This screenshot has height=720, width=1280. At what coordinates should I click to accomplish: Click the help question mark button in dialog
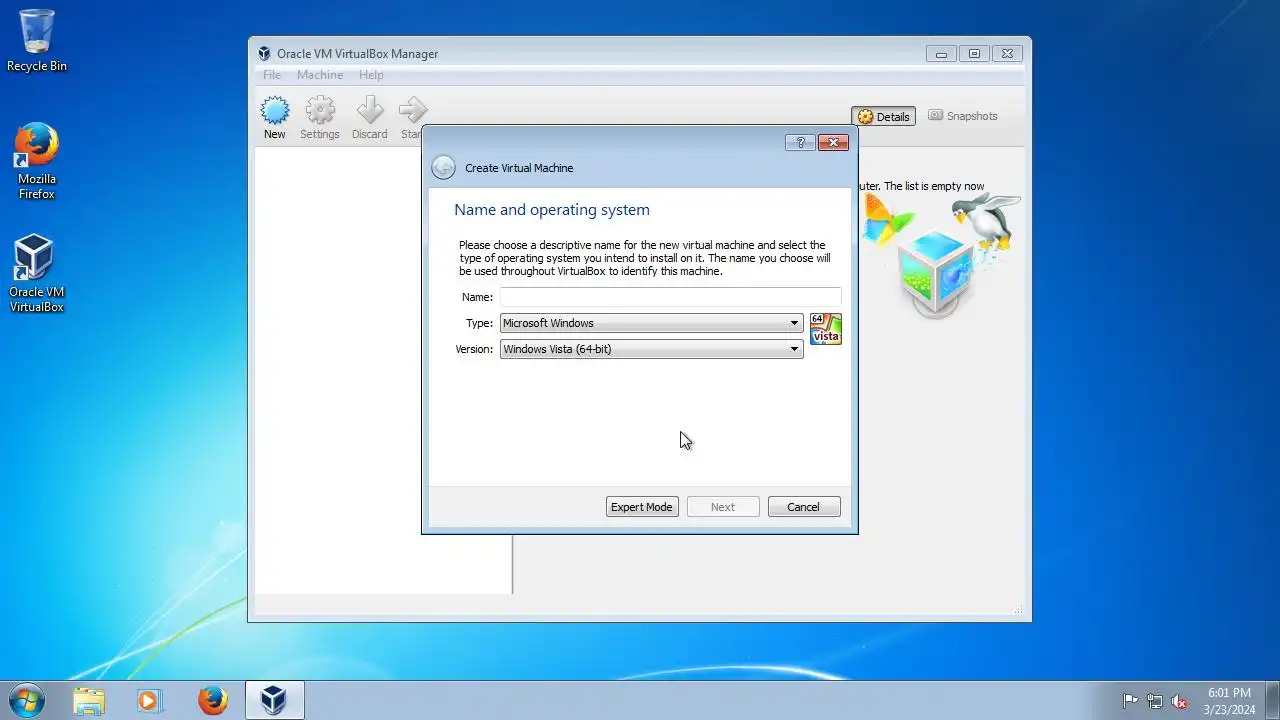(800, 143)
